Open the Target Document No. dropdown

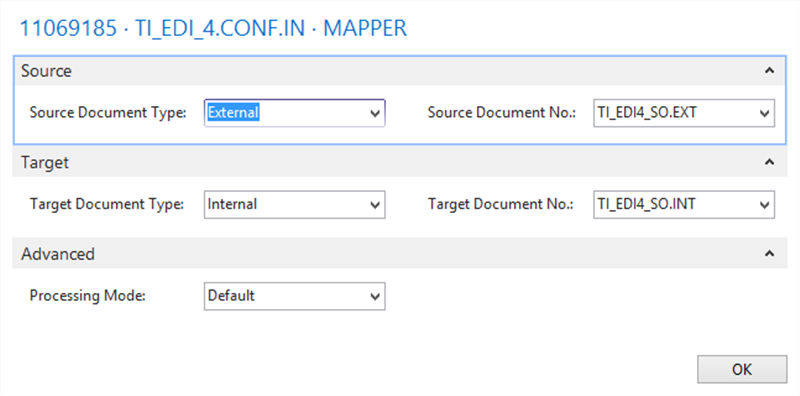[764, 205]
